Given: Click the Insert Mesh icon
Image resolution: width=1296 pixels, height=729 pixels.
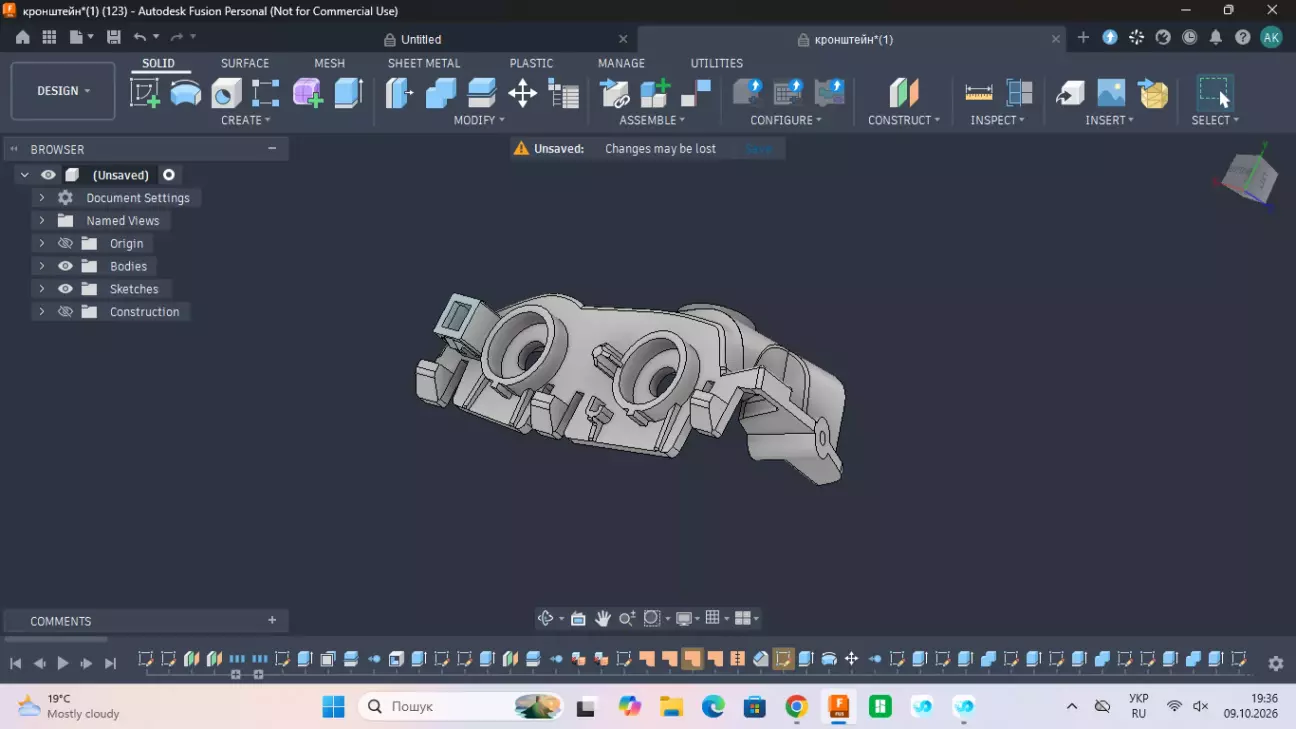Looking at the screenshot, I should pyautogui.click(x=1153, y=93).
